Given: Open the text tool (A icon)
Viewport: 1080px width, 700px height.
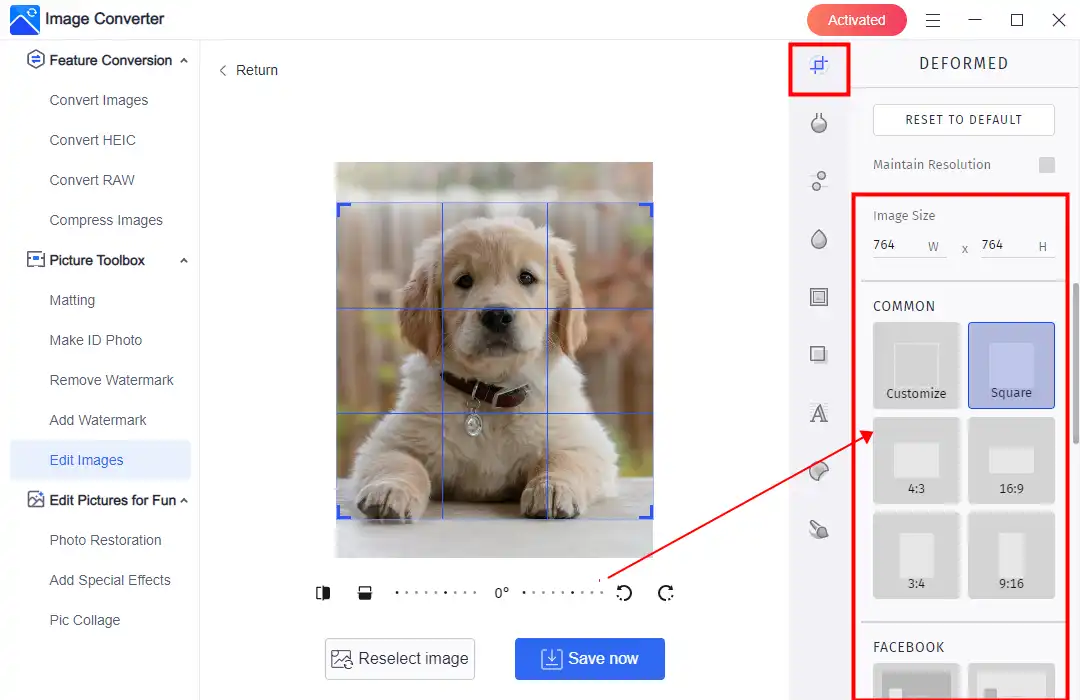Looking at the screenshot, I should (x=819, y=413).
